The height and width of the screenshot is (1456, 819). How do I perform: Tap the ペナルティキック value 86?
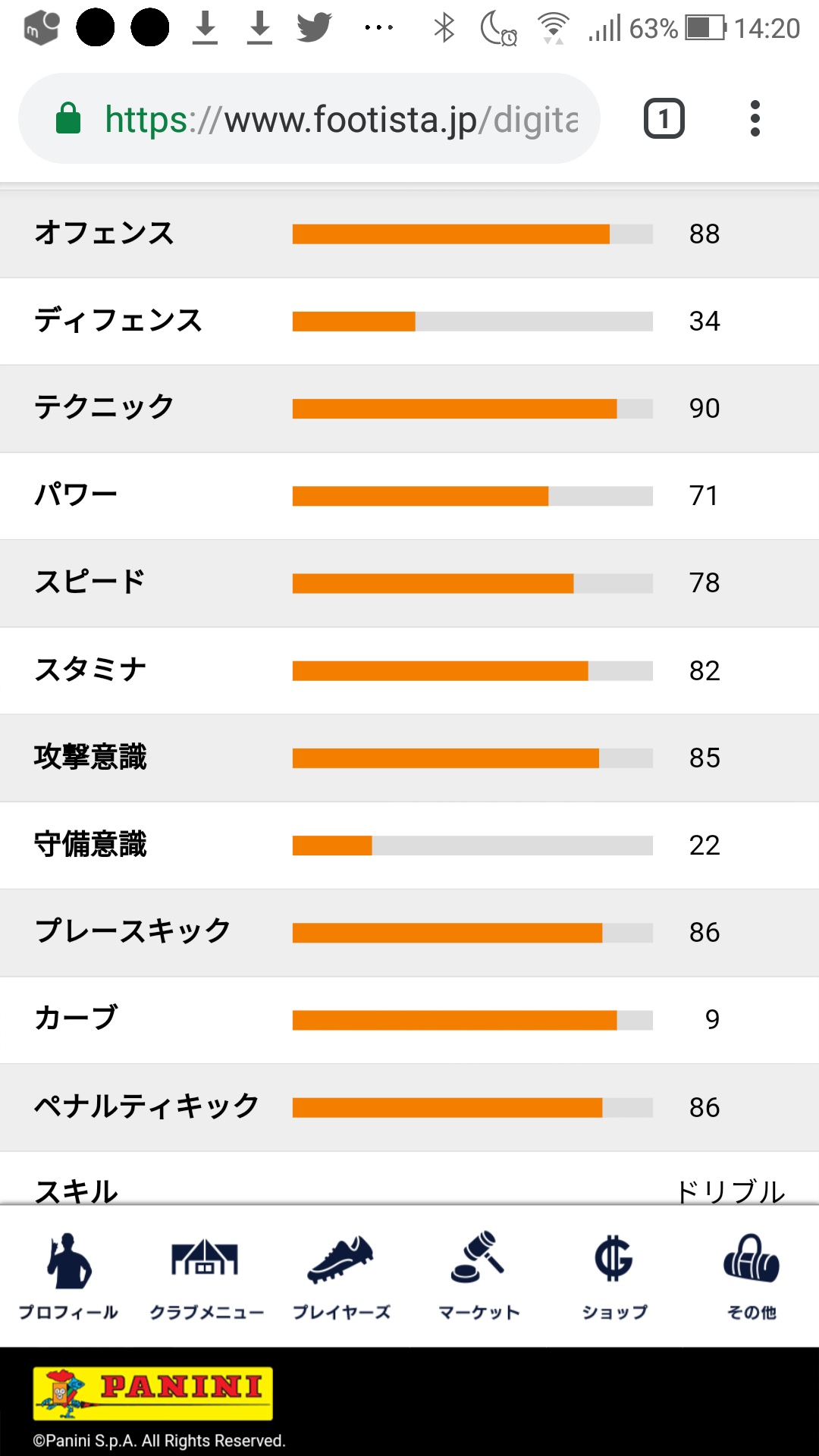pyautogui.click(x=704, y=1108)
